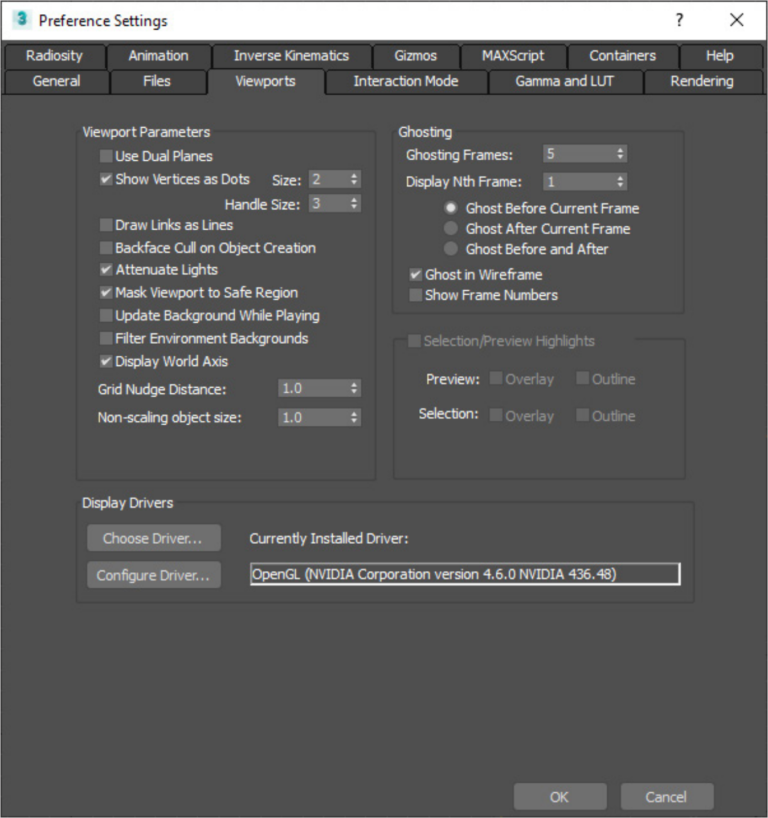Check the Preview Outline checkbox
The width and height of the screenshot is (768, 818).
[x=582, y=378]
